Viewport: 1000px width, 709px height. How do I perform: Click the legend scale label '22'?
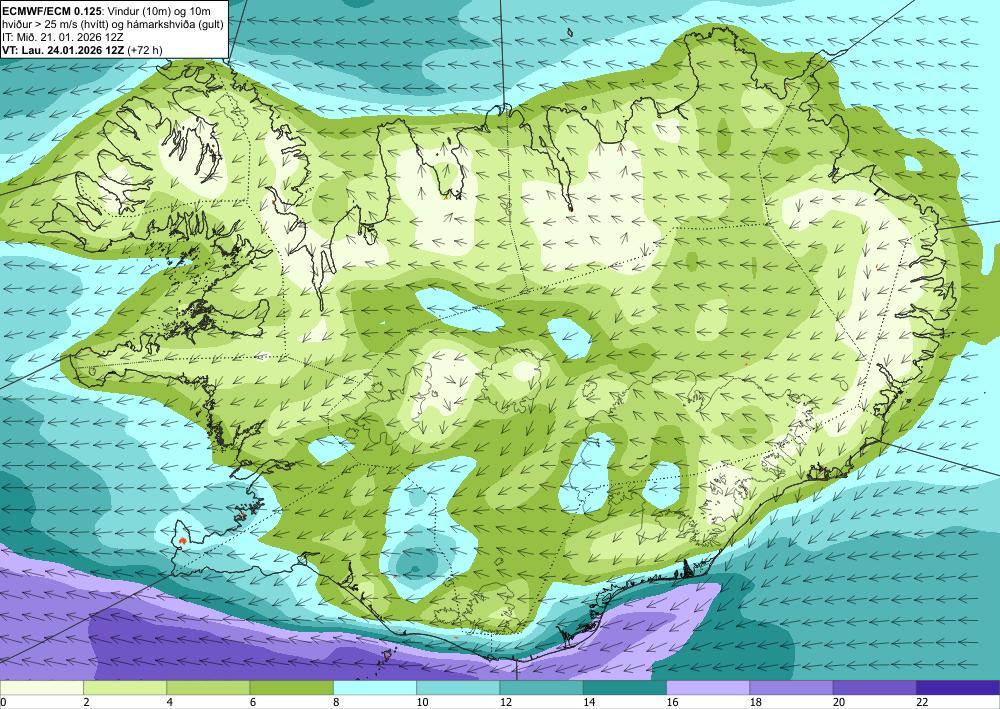(922, 702)
